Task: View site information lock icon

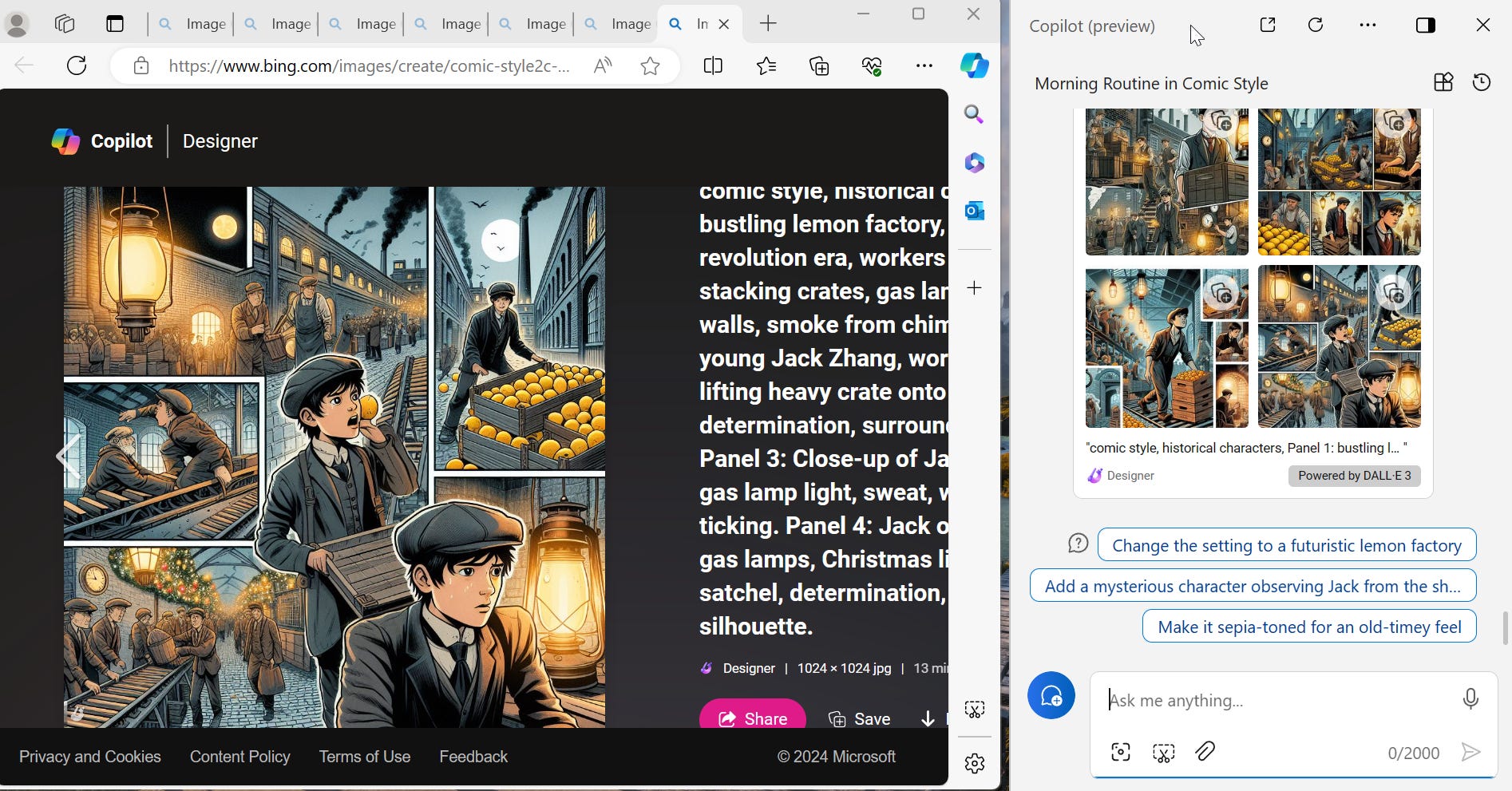Action: pos(141,65)
